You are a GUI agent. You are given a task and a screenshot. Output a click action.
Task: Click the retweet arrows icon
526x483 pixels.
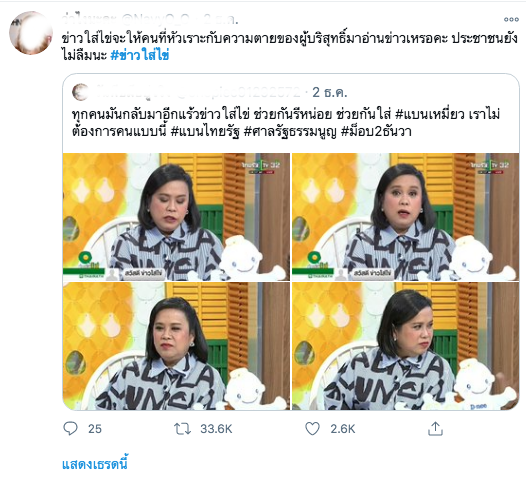[x=182, y=429]
